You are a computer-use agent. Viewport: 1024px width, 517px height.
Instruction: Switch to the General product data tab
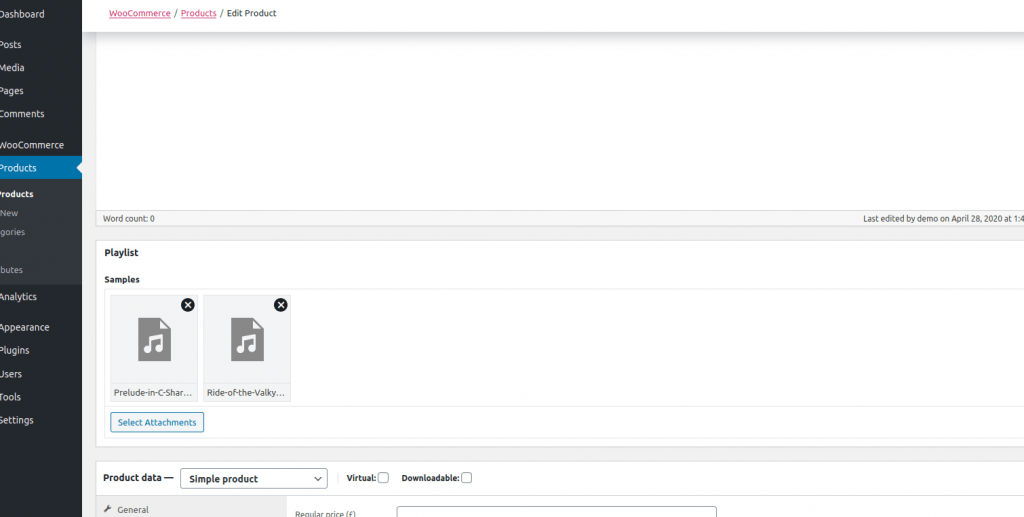tap(132, 509)
